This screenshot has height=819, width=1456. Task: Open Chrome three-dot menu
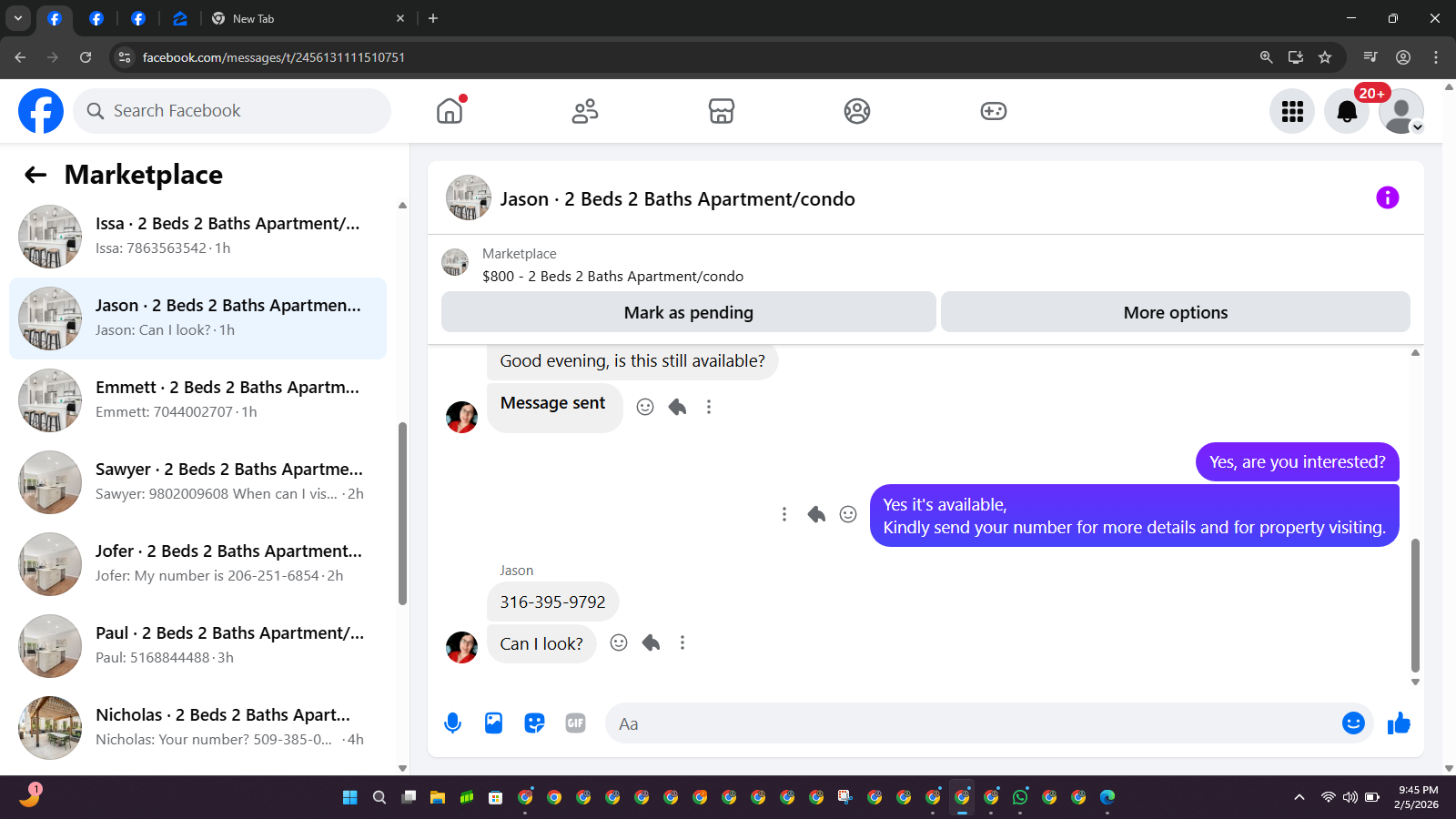[1436, 57]
